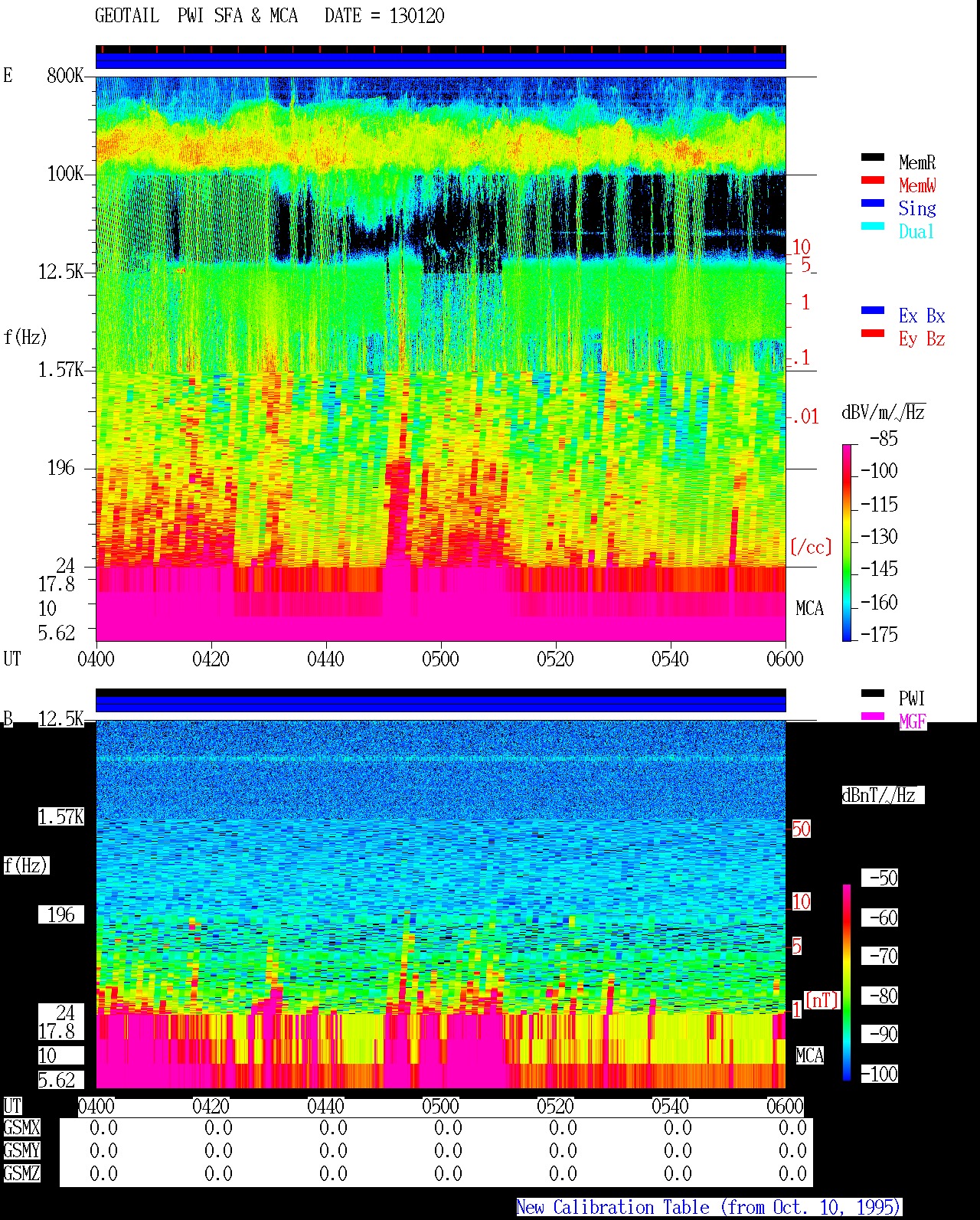The image size is (980, 1220).
Task: Click the B panel's 0600 time label
Action: (785, 1106)
